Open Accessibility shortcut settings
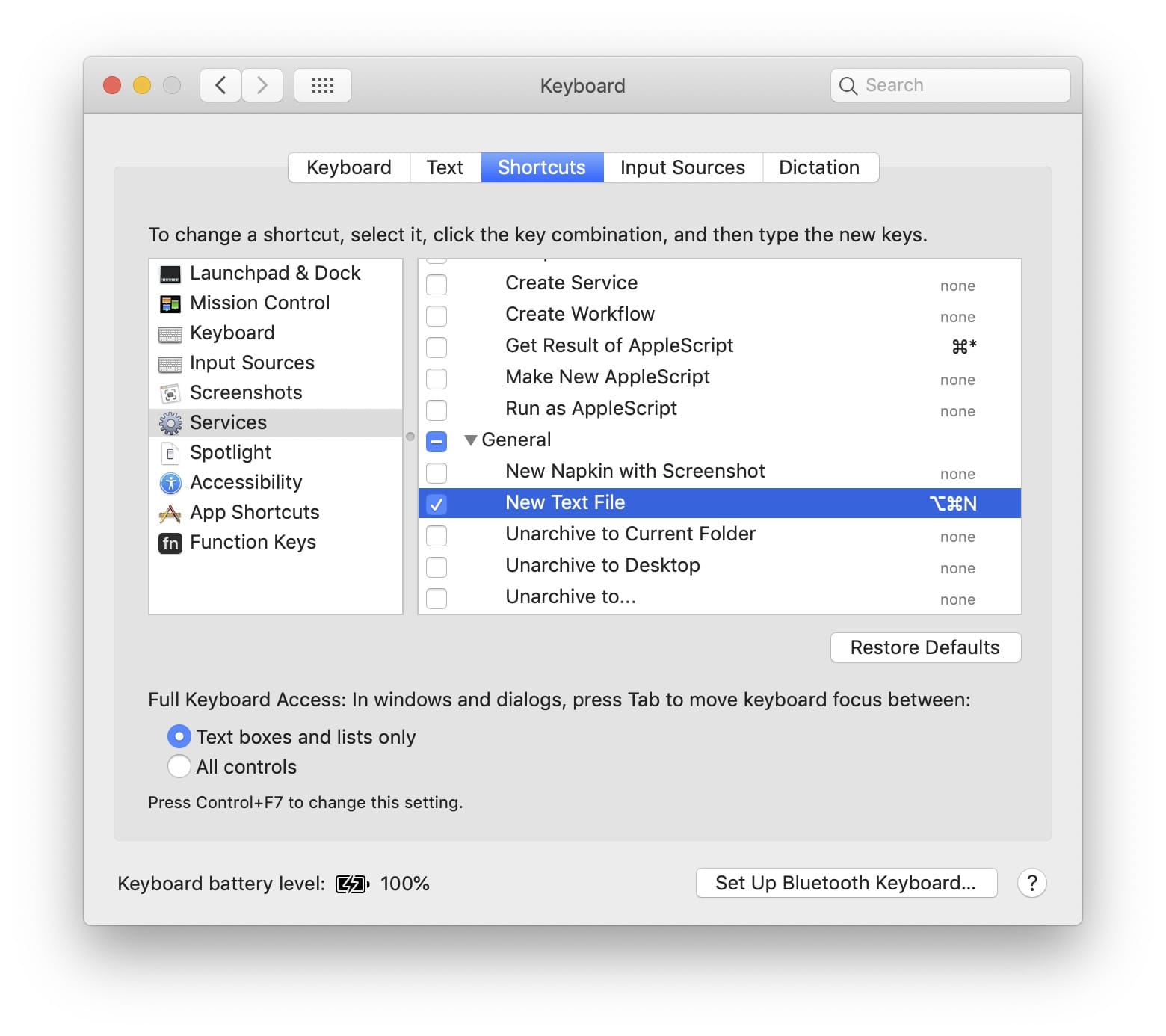1166x1036 pixels. [x=247, y=482]
